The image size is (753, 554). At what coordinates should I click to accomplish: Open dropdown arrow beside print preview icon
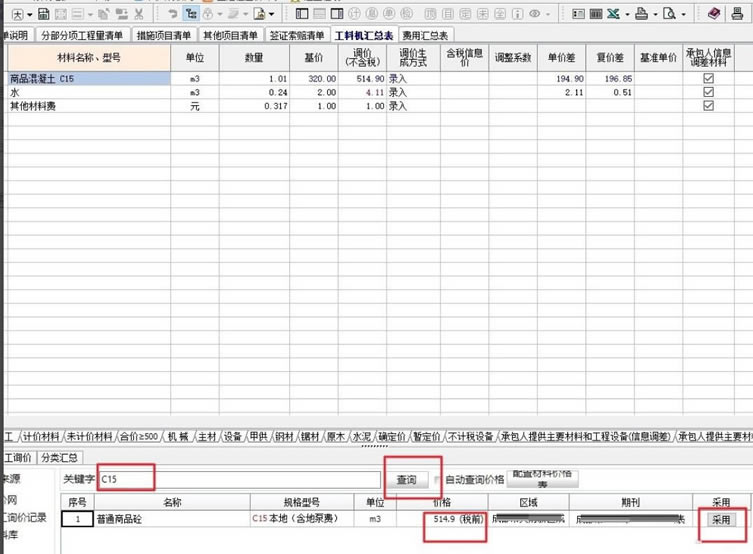pos(683,14)
